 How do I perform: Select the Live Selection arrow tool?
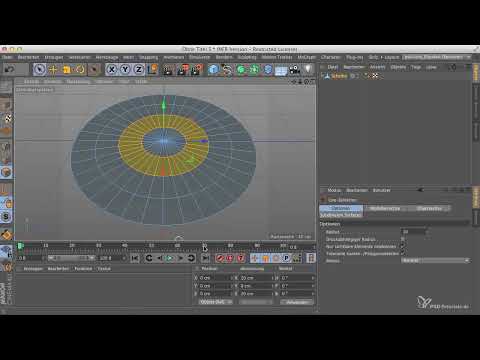40,70
